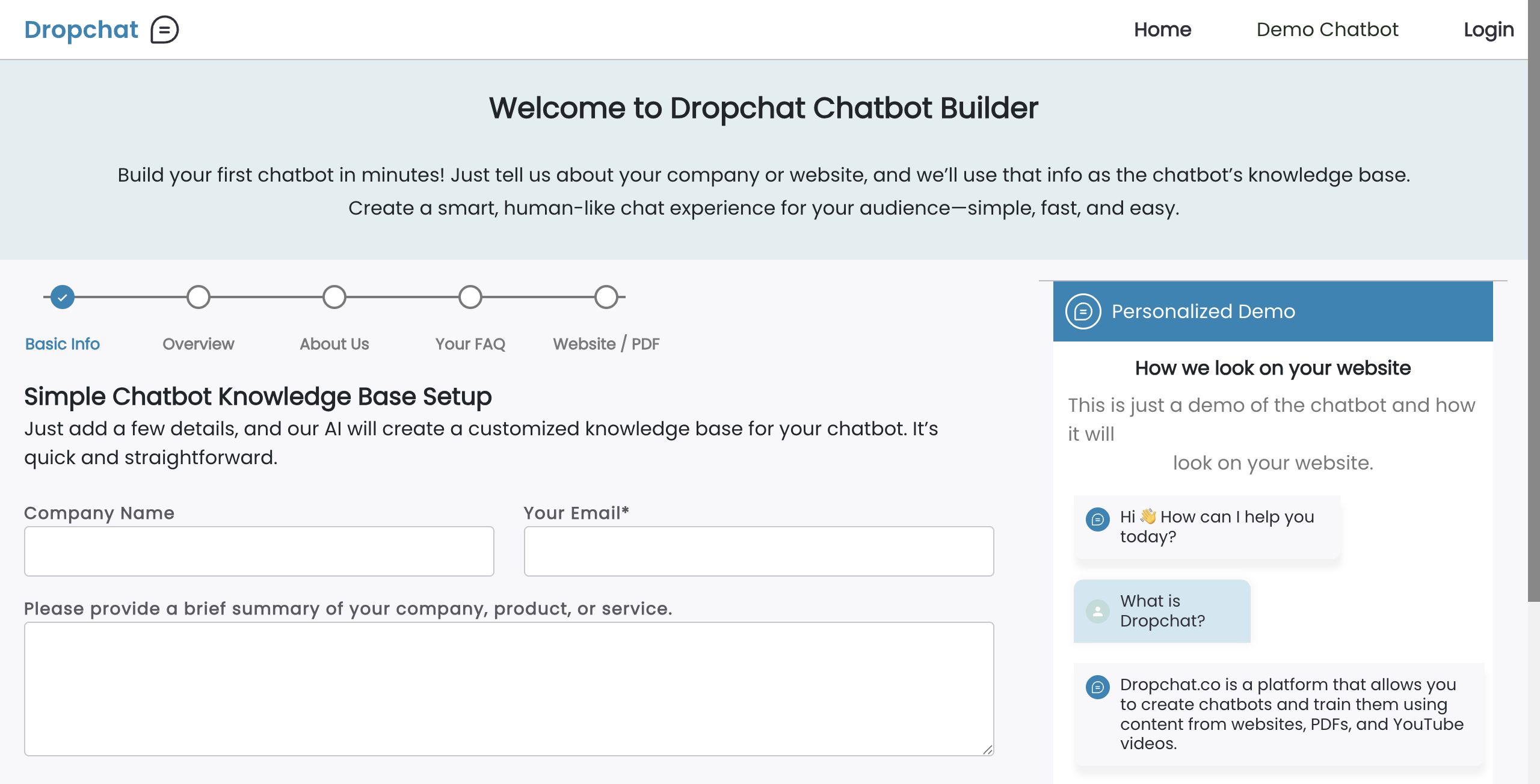The height and width of the screenshot is (784, 1540).
Task: Select the Overview step circle
Action: click(199, 297)
